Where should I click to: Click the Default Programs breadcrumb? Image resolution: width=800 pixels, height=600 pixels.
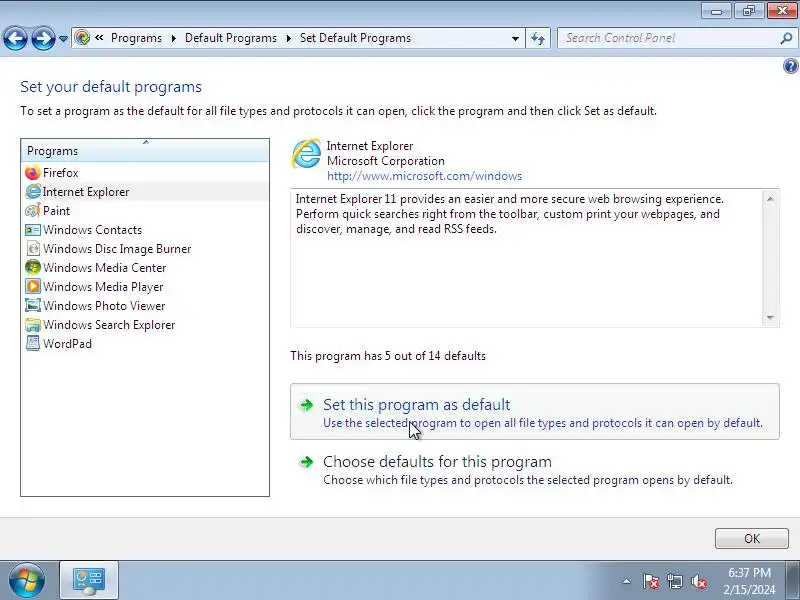click(231, 38)
